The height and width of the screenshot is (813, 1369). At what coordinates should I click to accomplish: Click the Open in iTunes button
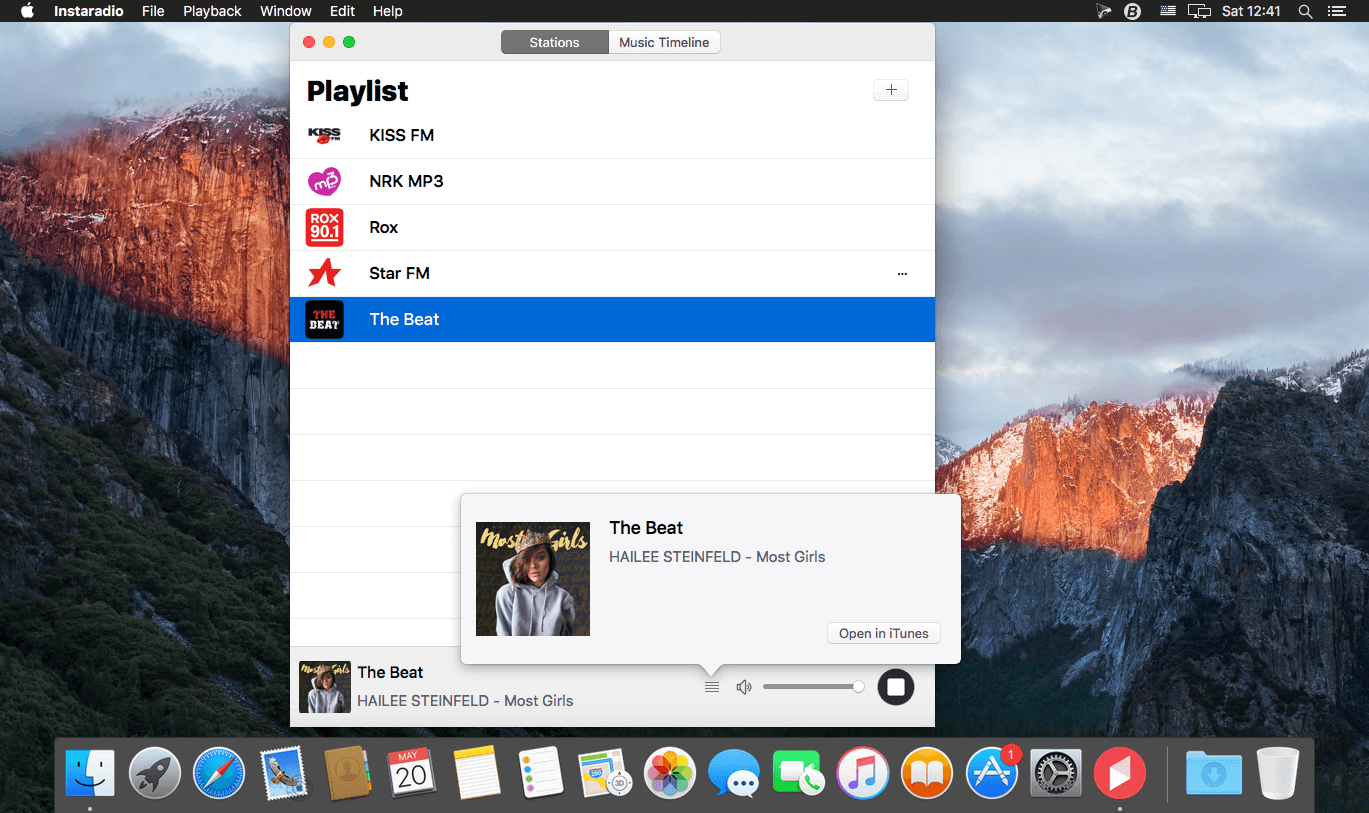(x=884, y=633)
